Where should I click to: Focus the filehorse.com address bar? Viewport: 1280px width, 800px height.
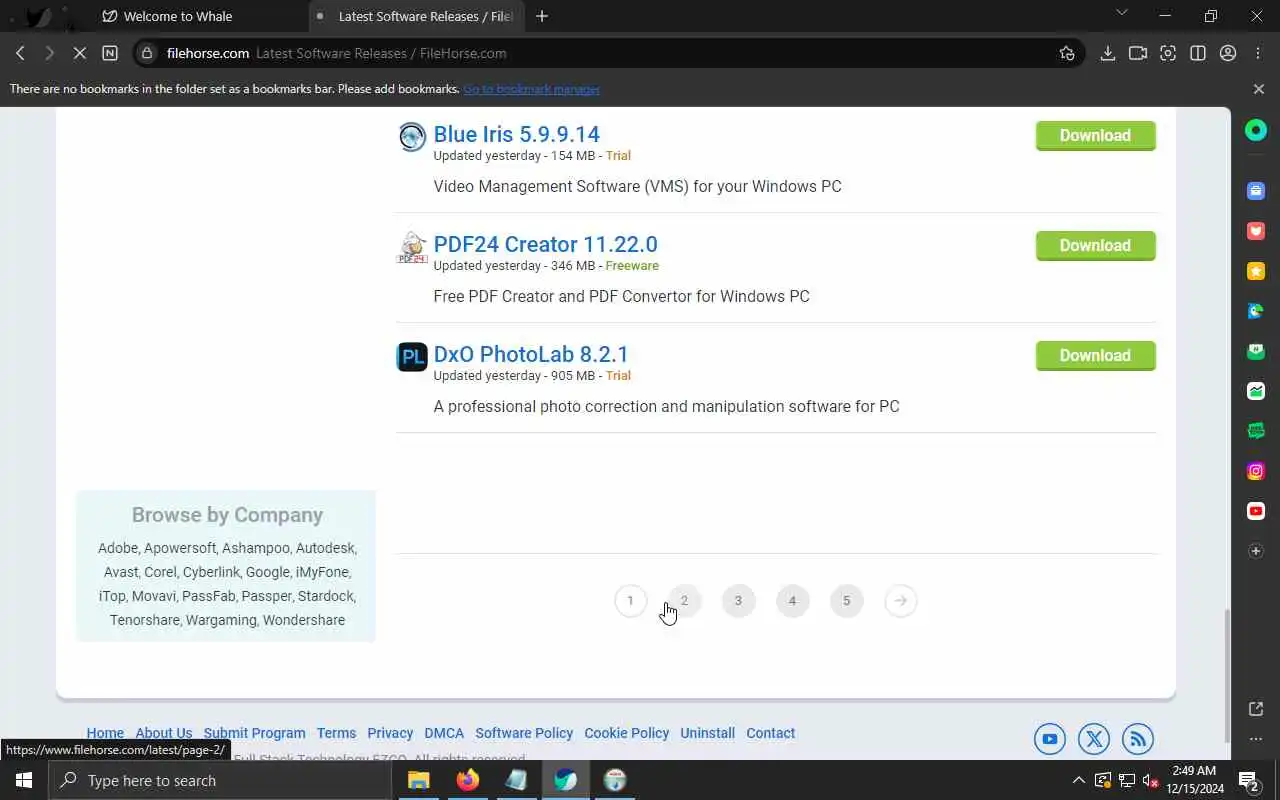click(x=610, y=53)
